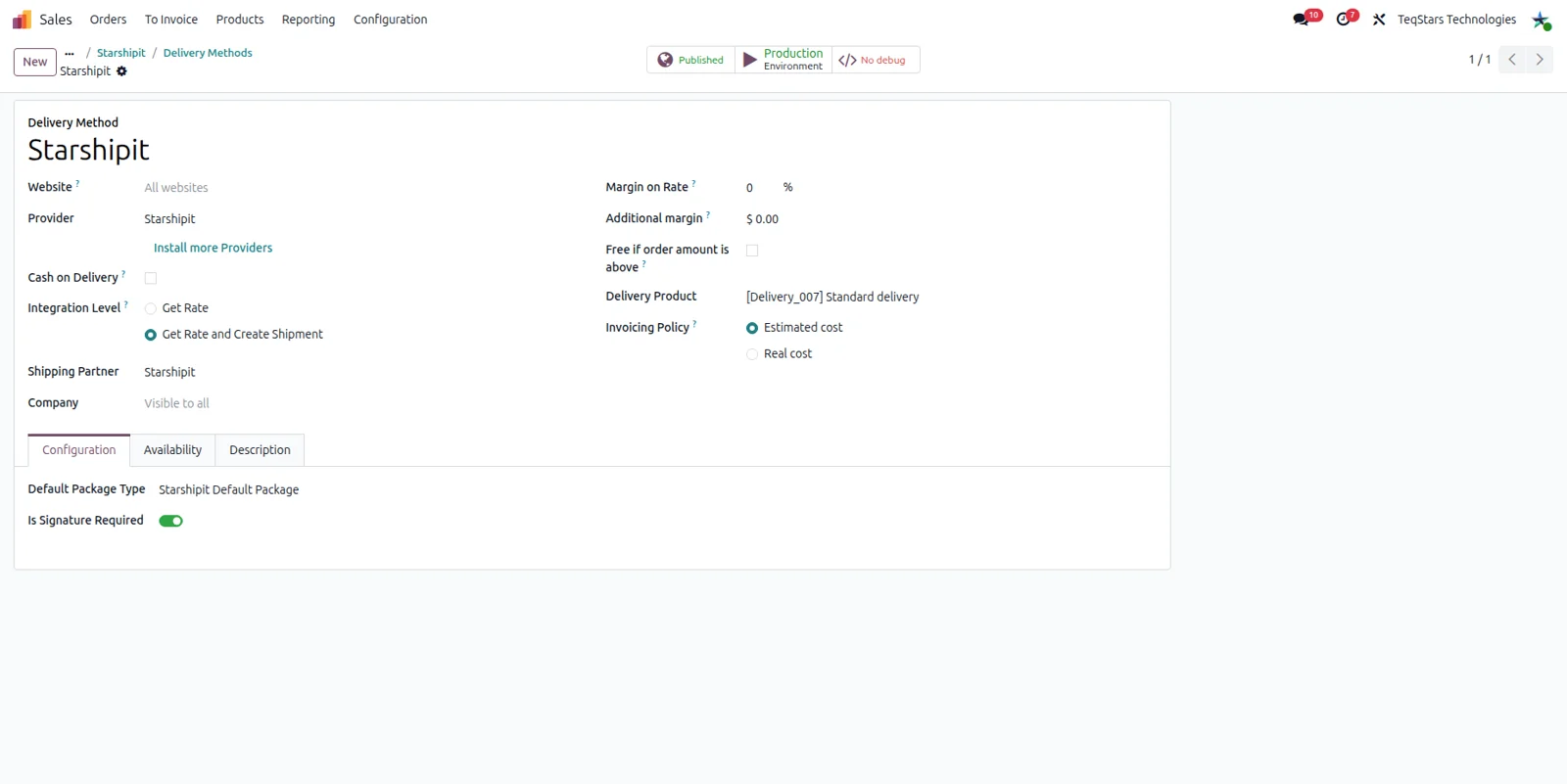Image resolution: width=1567 pixels, height=784 pixels.
Task: Toggle the Is Signature Required switch
Action: tap(171, 521)
